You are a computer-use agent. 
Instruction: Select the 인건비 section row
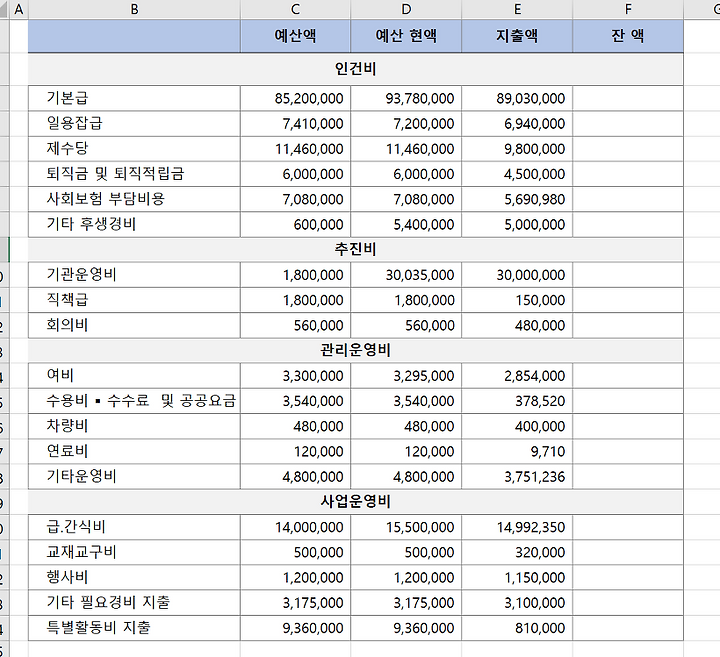[x=356, y=69]
